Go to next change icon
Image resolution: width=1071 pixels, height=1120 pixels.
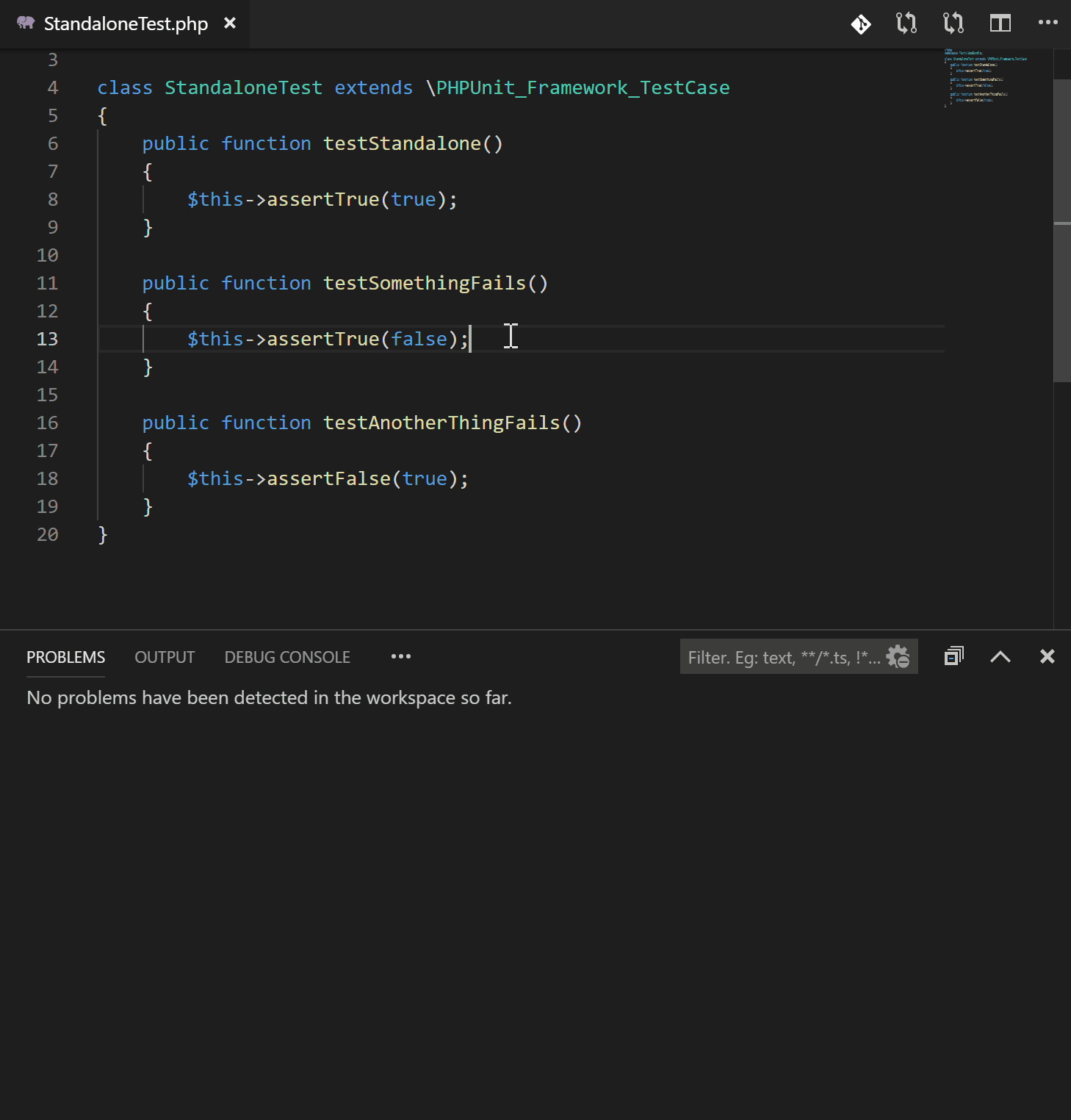(x=953, y=24)
